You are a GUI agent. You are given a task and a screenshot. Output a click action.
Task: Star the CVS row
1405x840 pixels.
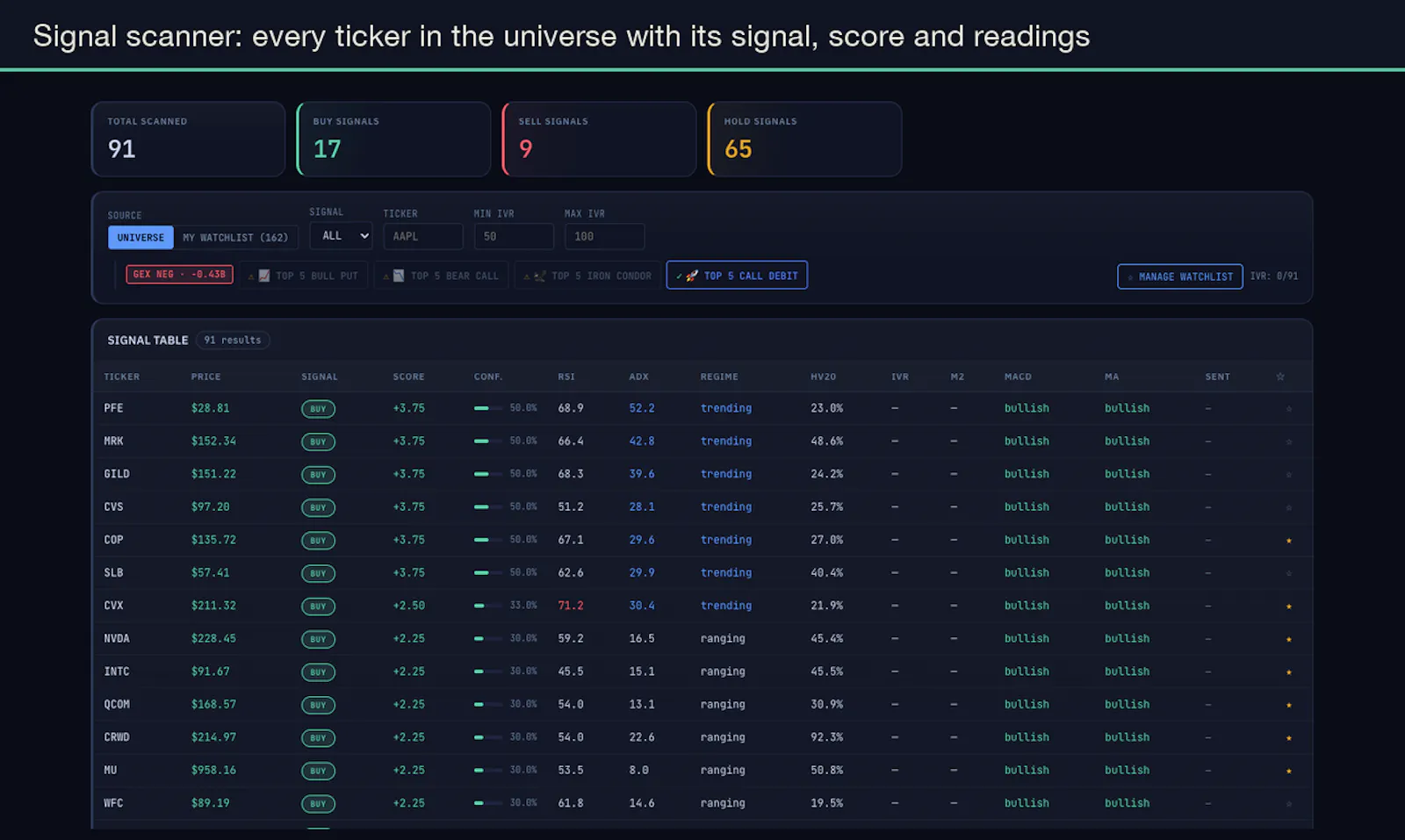tap(1288, 507)
